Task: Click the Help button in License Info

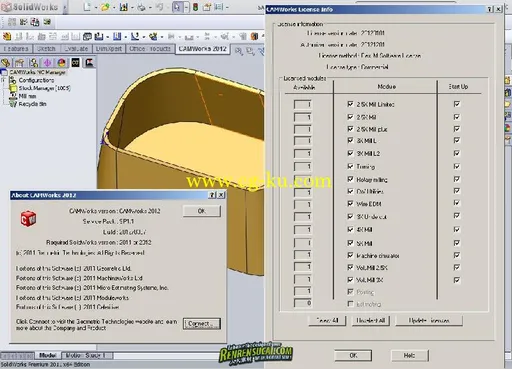Action: click(x=410, y=355)
